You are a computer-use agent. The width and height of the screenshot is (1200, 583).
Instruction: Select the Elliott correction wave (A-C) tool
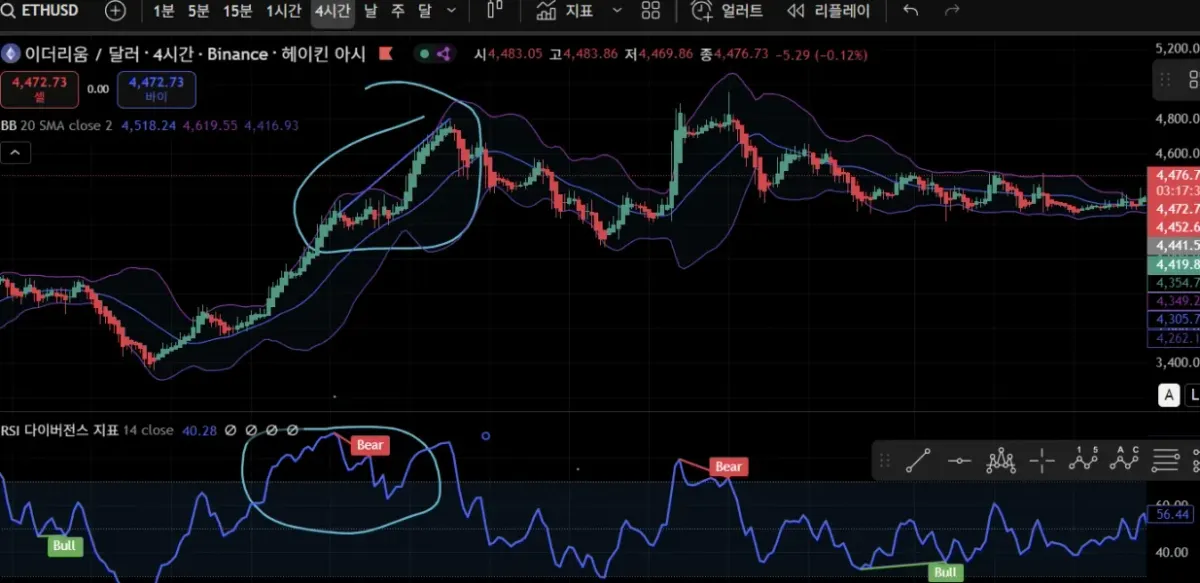[x=1125, y=460]
